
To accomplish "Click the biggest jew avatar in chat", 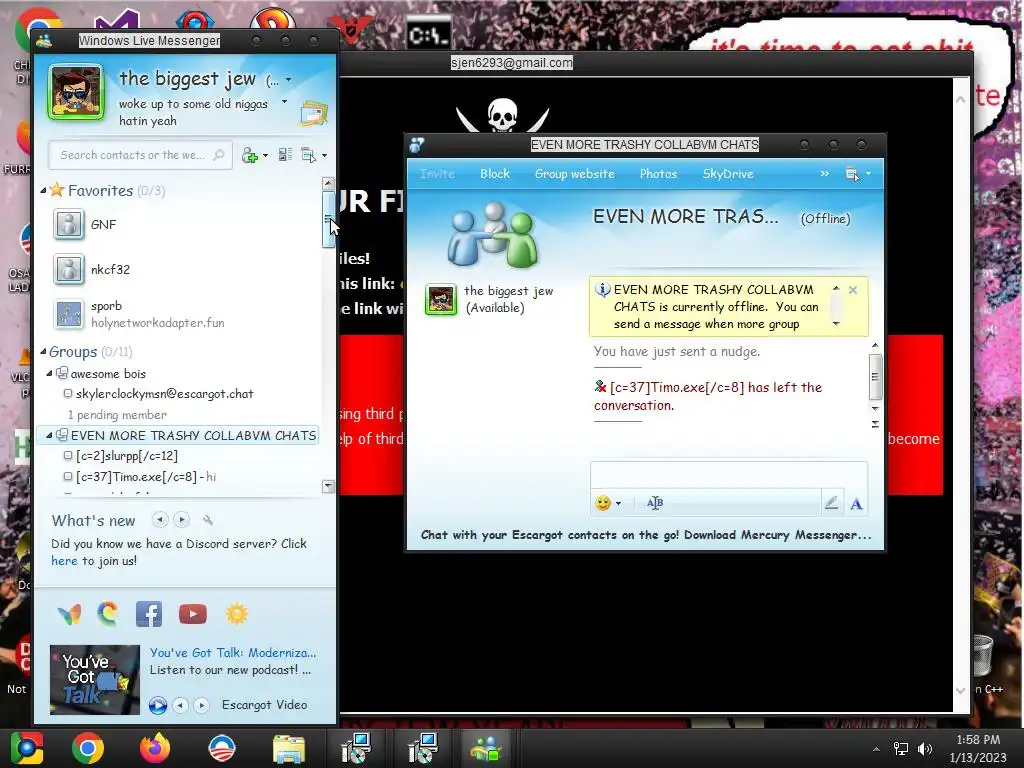I will pos(441,300).
